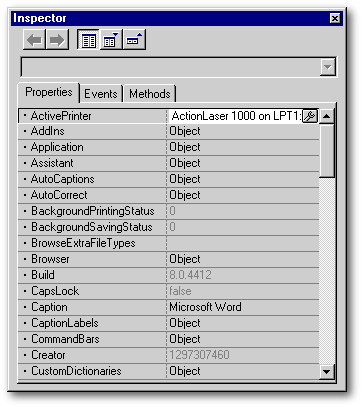Click the BrowseExtraFileTypes empty value field
Viewport: 362px width, 407px height.
click(242, 243)
